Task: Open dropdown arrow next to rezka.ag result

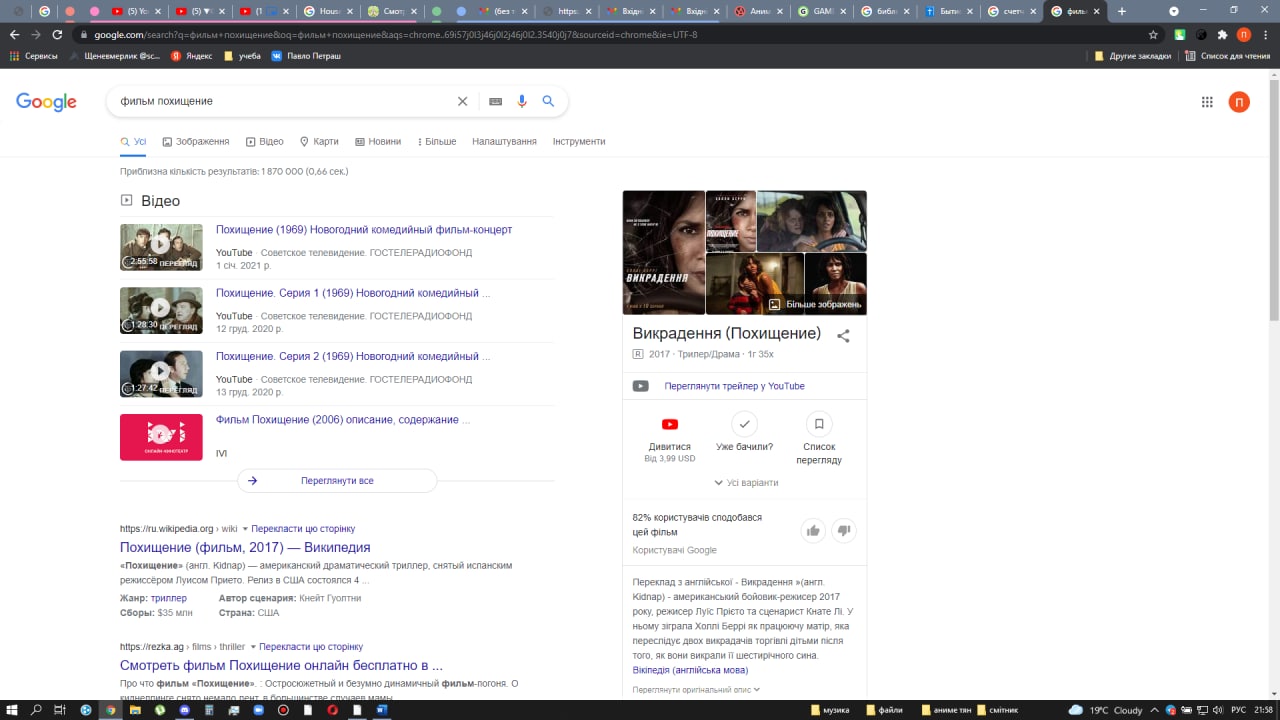Action: [253, 647]
